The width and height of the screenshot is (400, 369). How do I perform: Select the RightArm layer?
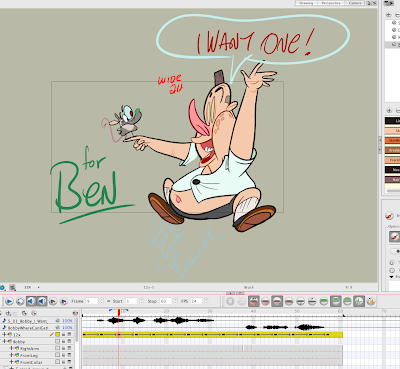pyautogui.click(x=29, y=349)
